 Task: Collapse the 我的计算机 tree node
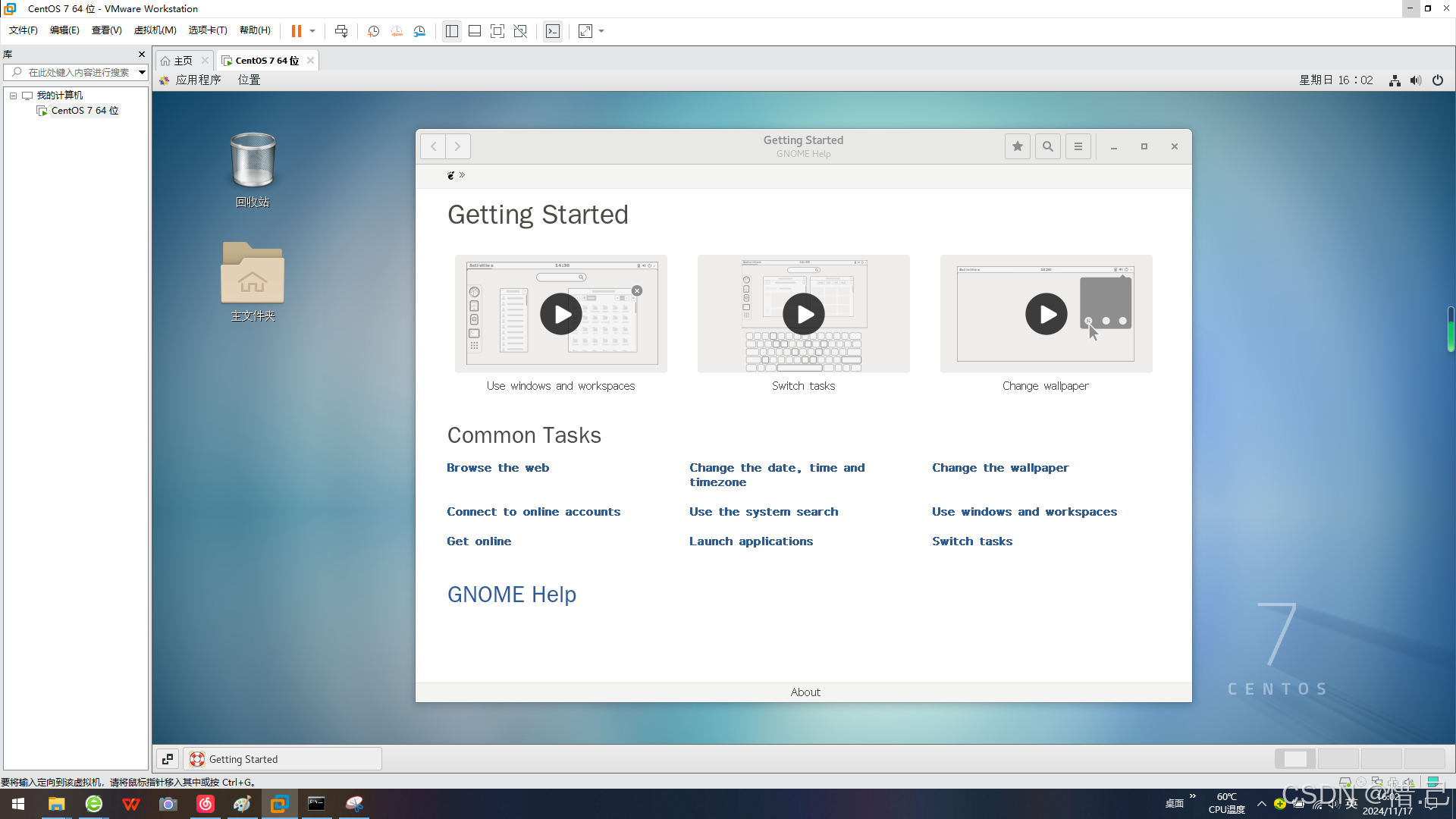(x=13, y=96)
